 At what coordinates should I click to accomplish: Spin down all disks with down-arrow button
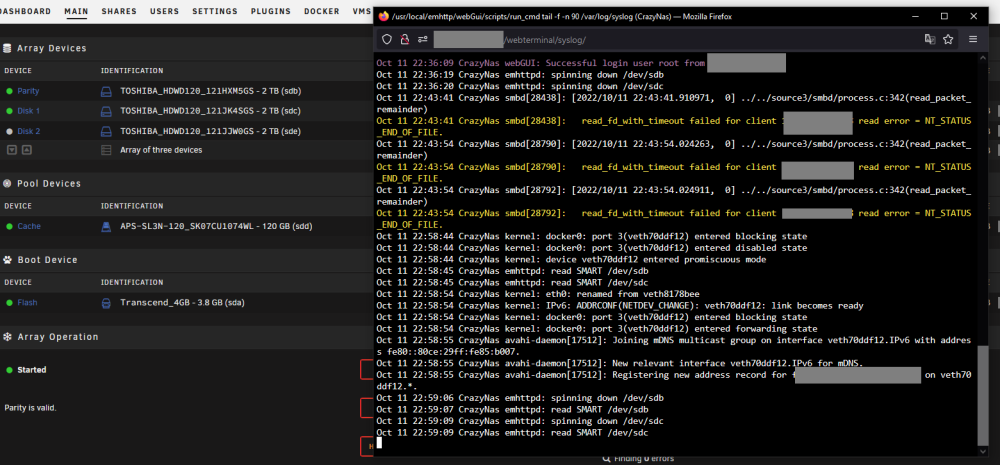(11, 151)
